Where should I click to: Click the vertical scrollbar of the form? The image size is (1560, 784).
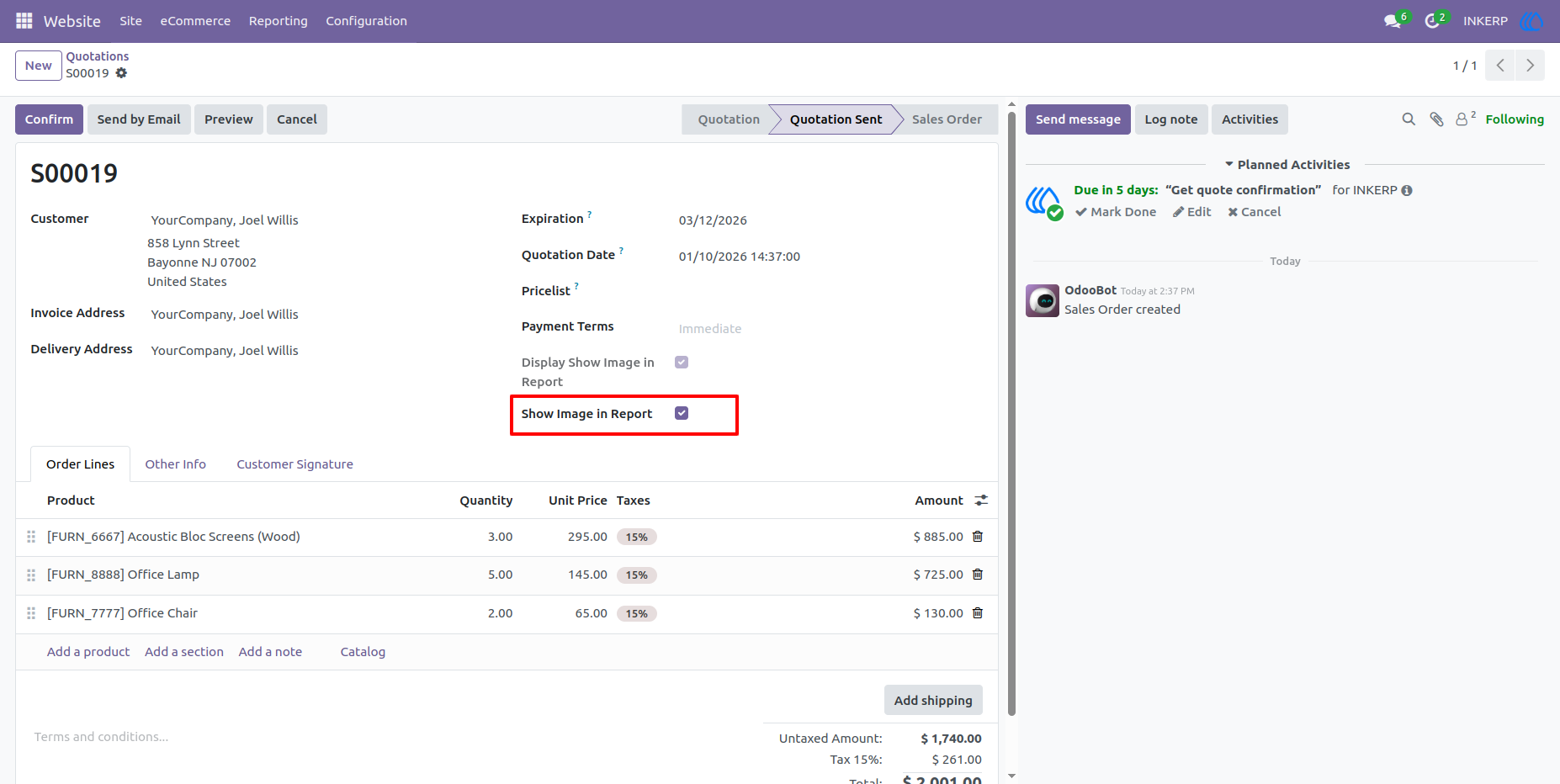(x=1011, y=412)
